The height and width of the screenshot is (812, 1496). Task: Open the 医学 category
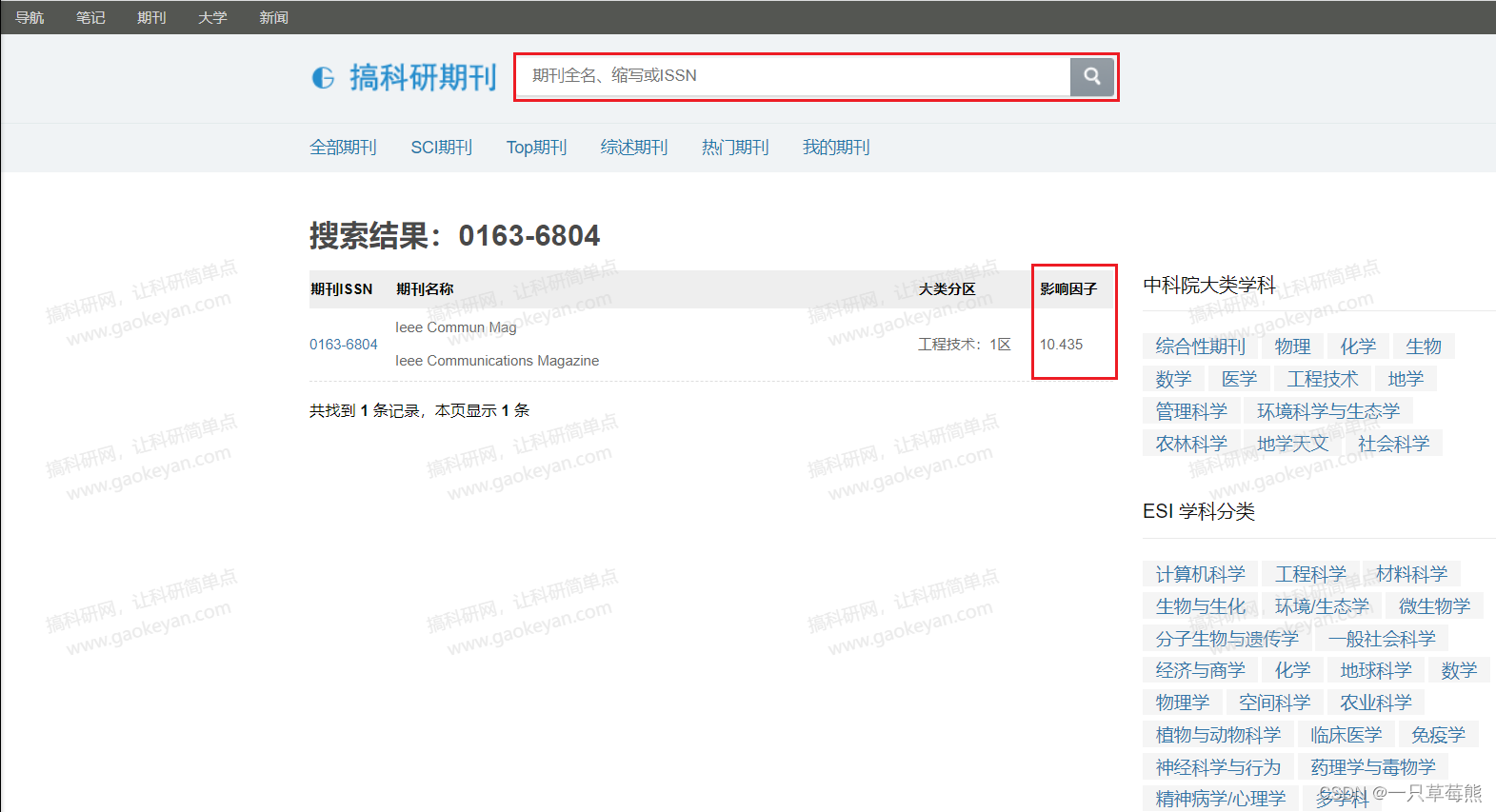pyautogui.click(x=1239, y=379)
